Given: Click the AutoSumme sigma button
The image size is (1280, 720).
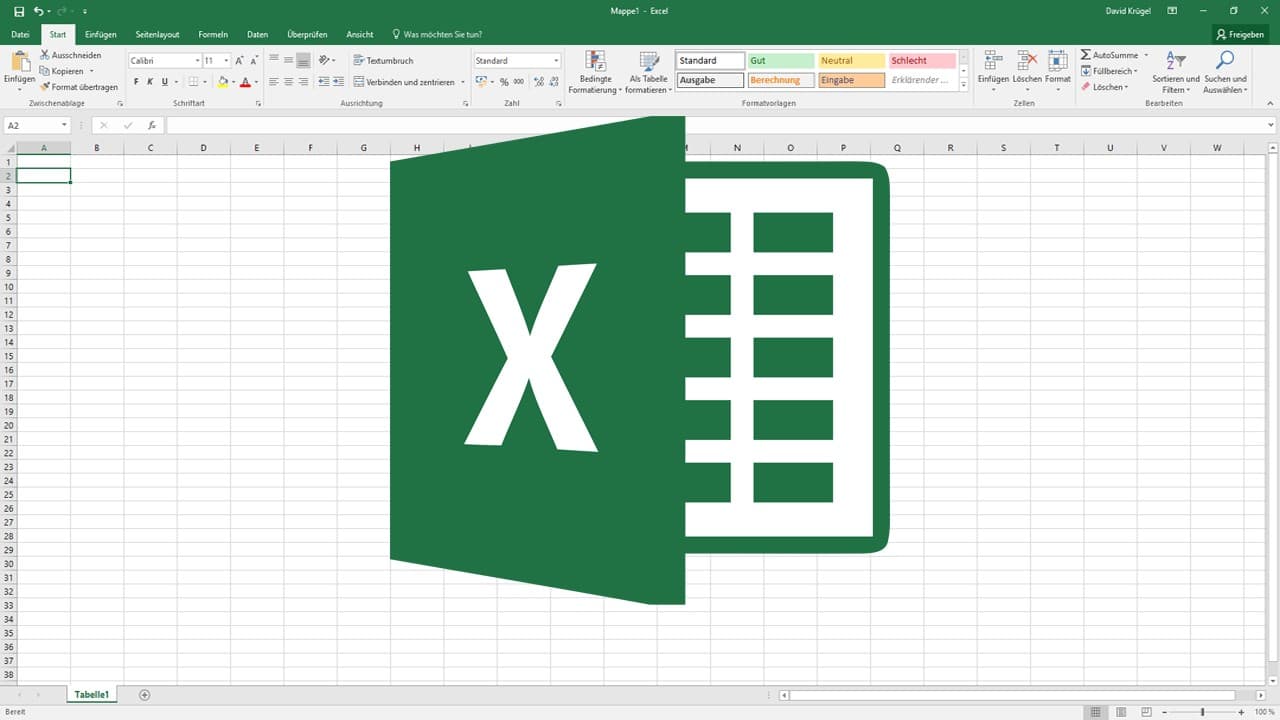Looking at the screenshot, I should tap(1110, 55).
